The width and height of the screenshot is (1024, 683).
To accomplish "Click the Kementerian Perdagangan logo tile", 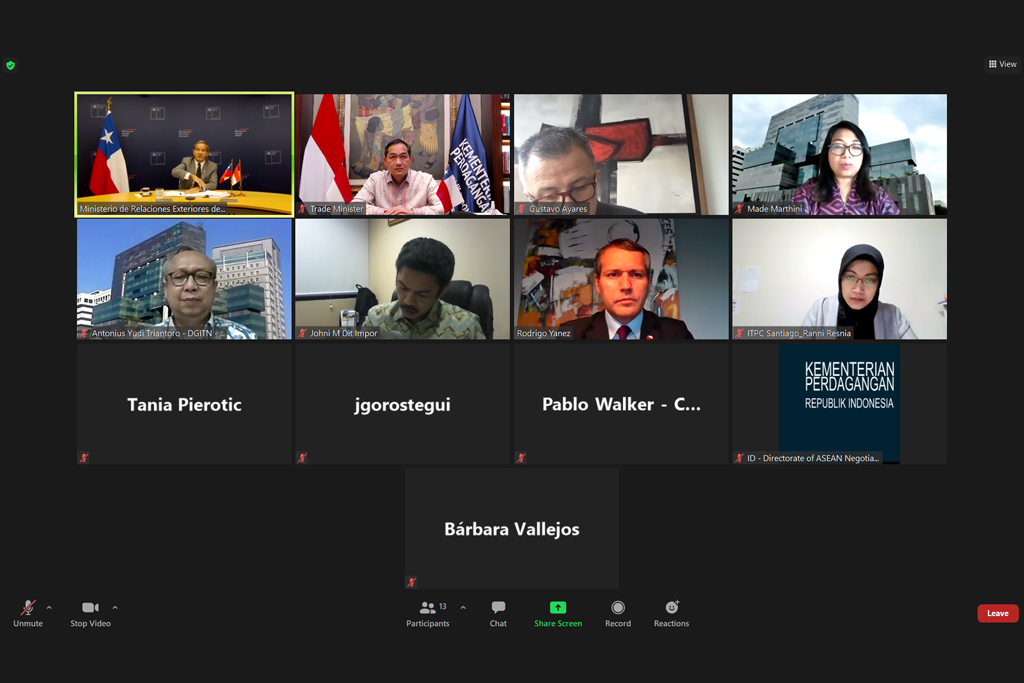I will 839,404.
